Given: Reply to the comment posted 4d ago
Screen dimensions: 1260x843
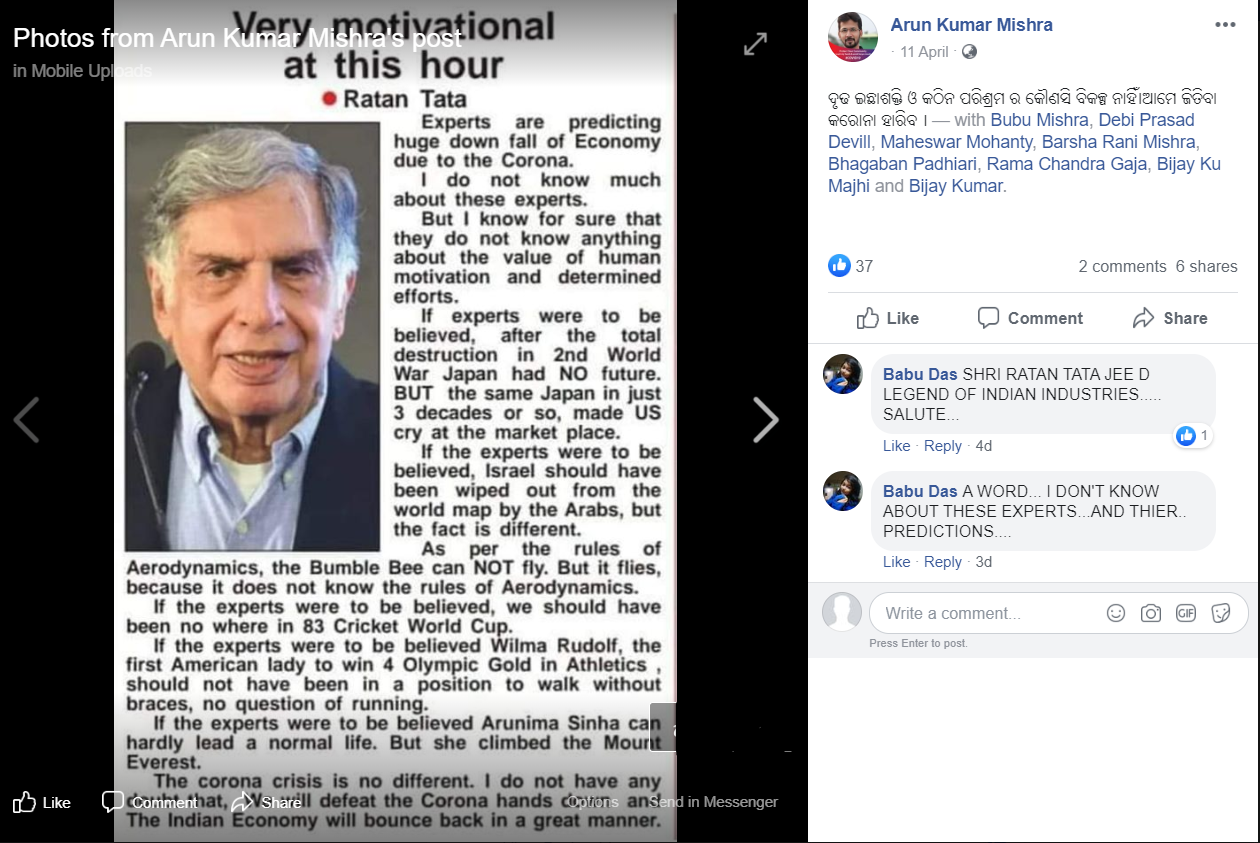Looking at the screenshot, I should point(943,446).
